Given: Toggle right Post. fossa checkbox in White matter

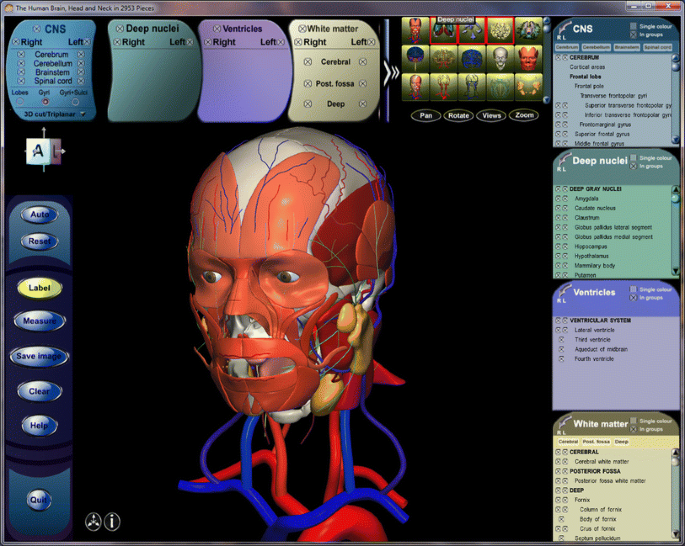Looking at the screenshot, I should pyautogui.click(x=308, y=83).
